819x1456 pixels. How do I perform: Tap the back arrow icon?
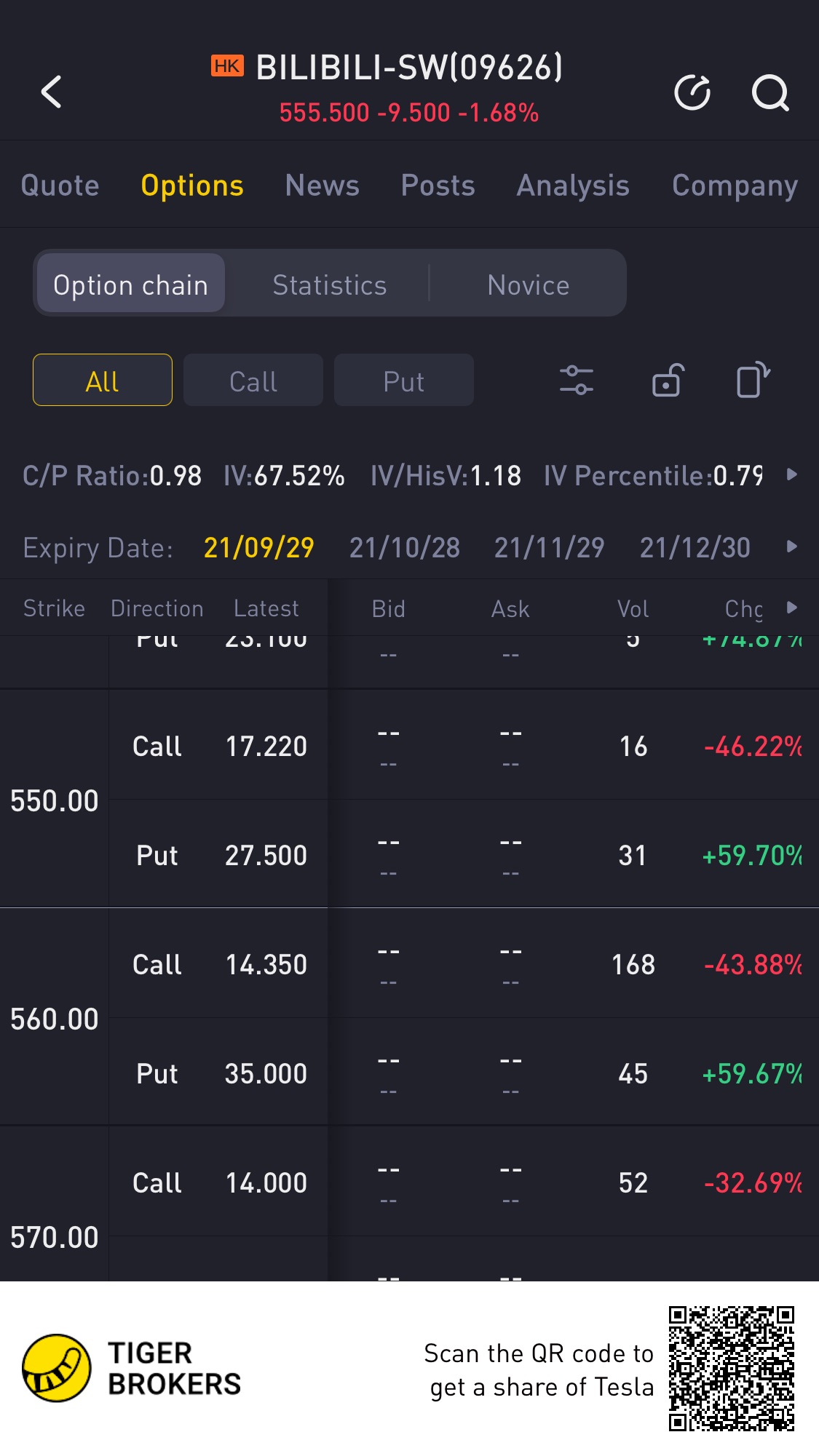pos(52,92)
